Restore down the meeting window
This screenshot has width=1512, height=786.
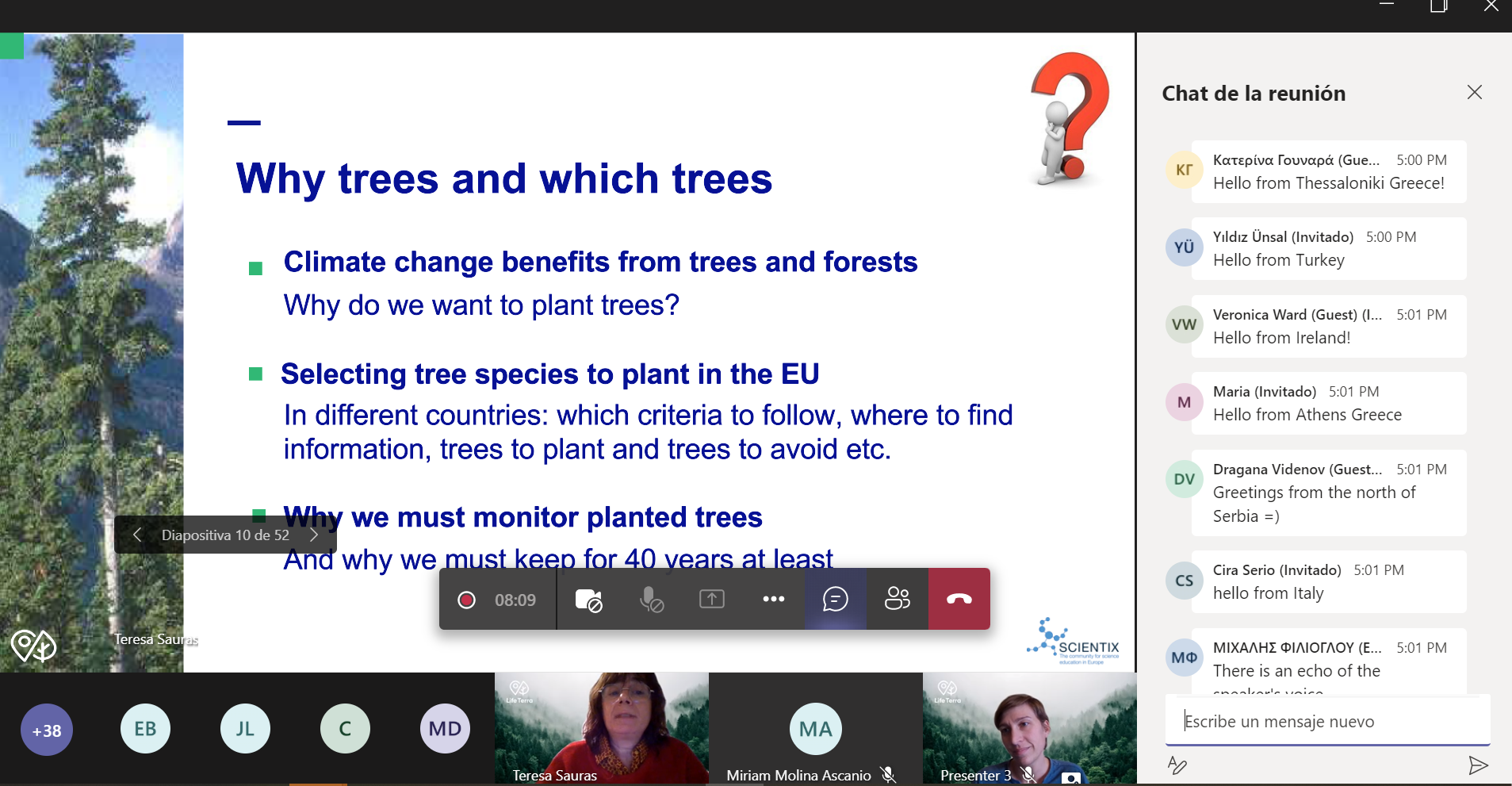1438,6
